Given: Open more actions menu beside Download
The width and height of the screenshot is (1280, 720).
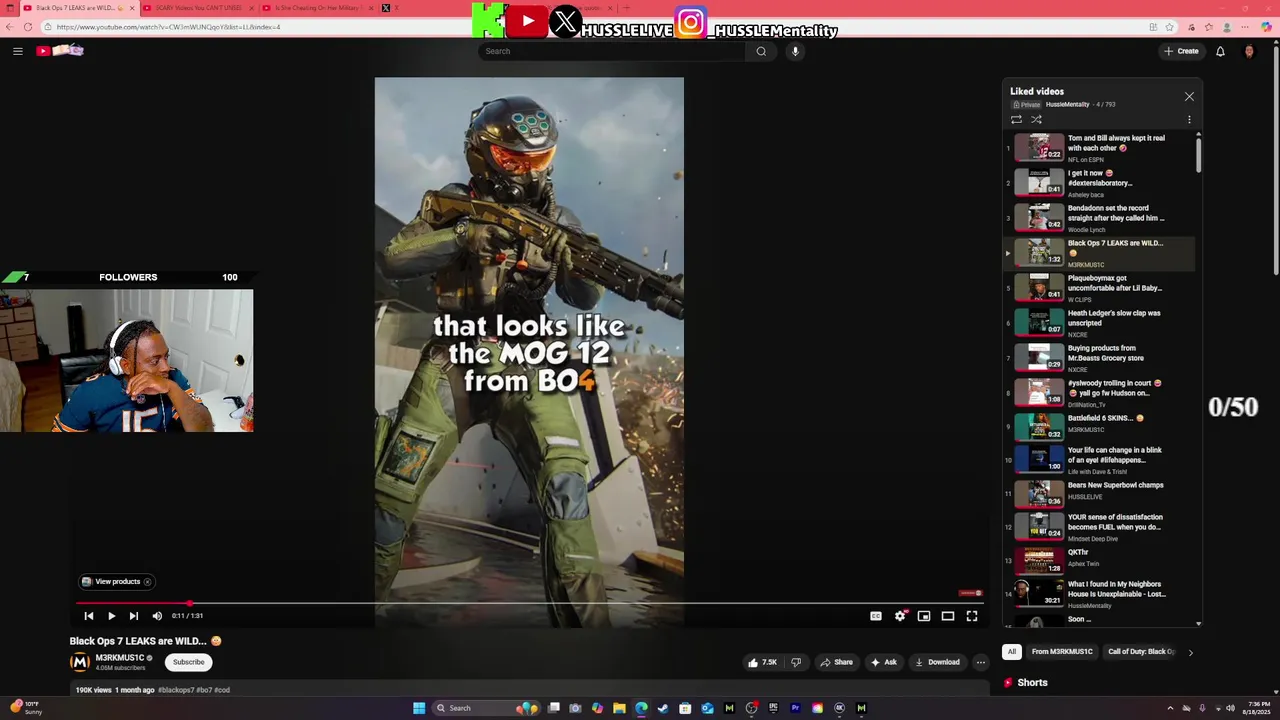Looking at the screenshot, I should pyautogui.click(x=981, y=662).
